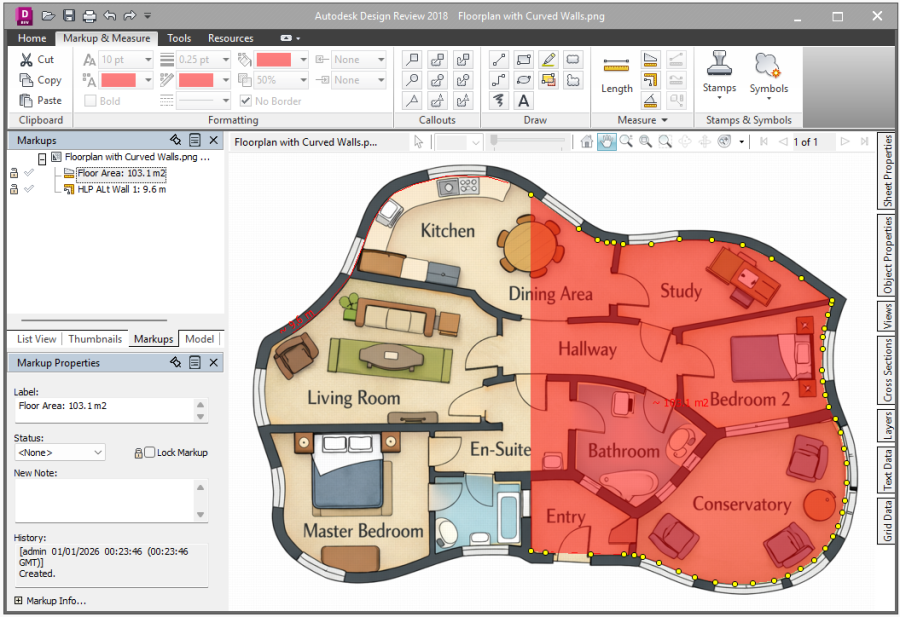Screen dimensions: 900x617
Task: Toggle the Lock Markup checkbox
Action: (x=150, y=453)
